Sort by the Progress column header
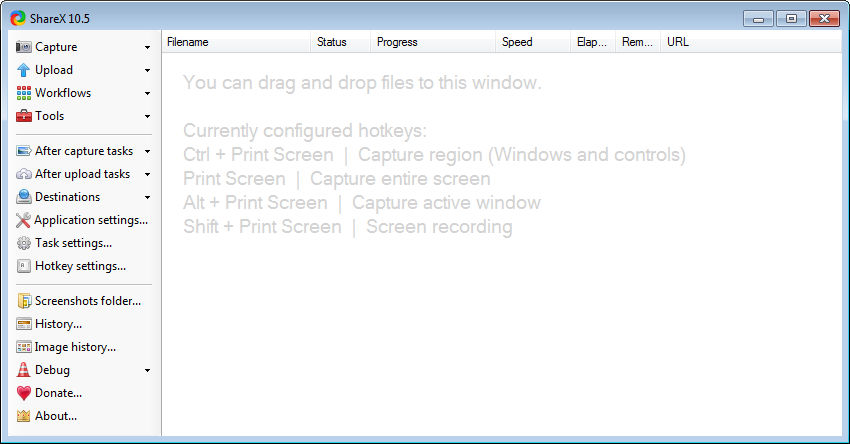The image size is (850, 444). click(433, 42)
